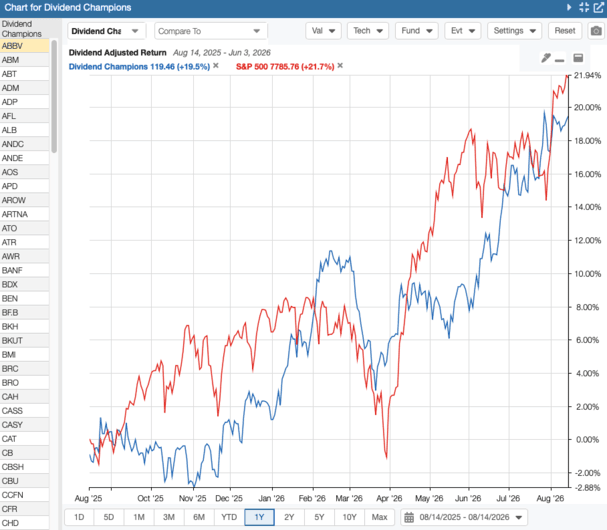Select ARTNA in the symbol list

pyautogui.click(x=24, y=214)
